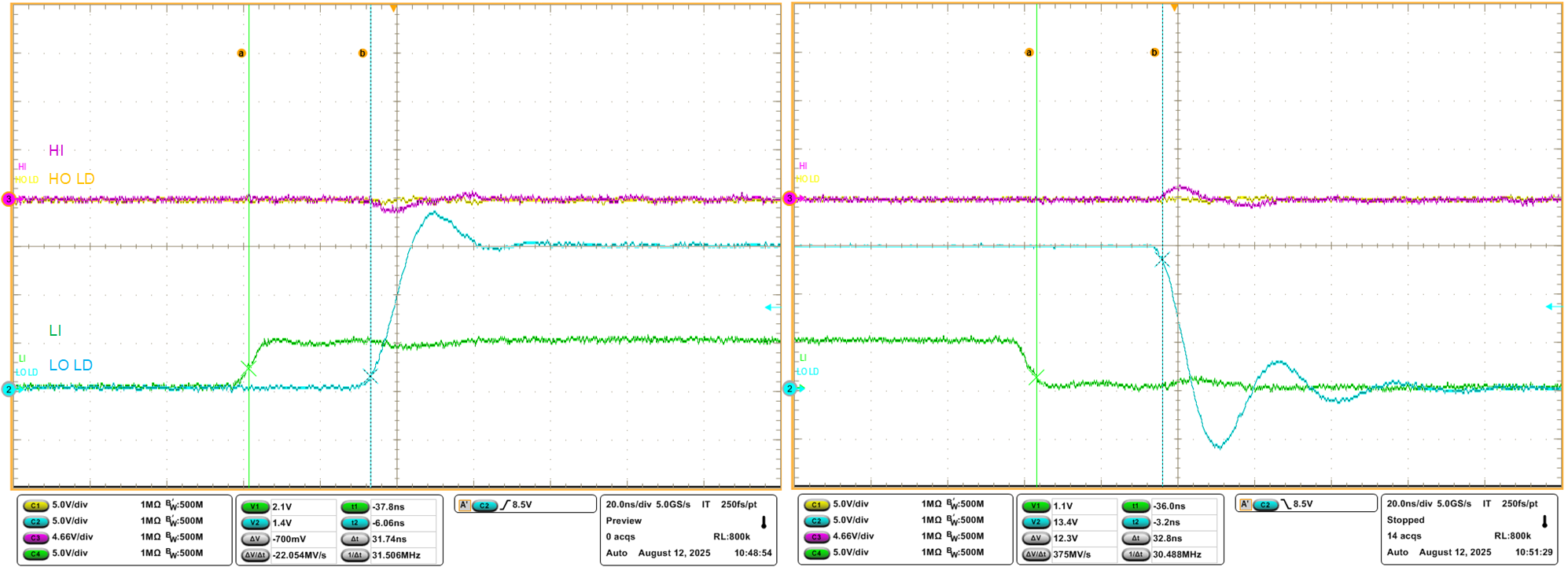
Task: Click the ΔV badge showing -700mV
Action: 255,539
